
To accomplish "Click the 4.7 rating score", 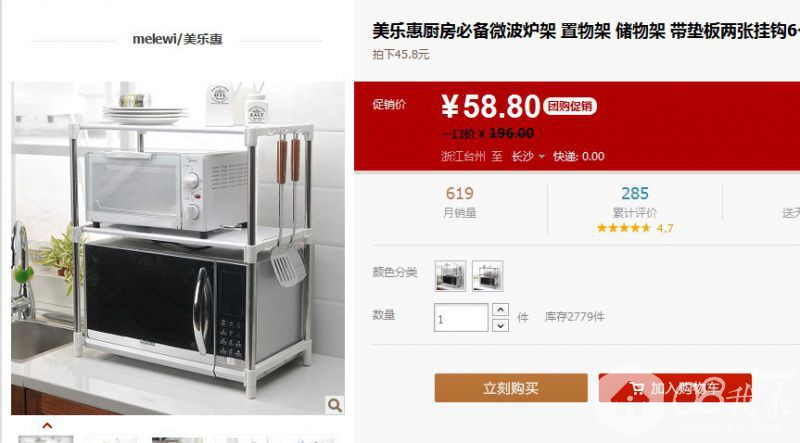I will coord(664,229).
